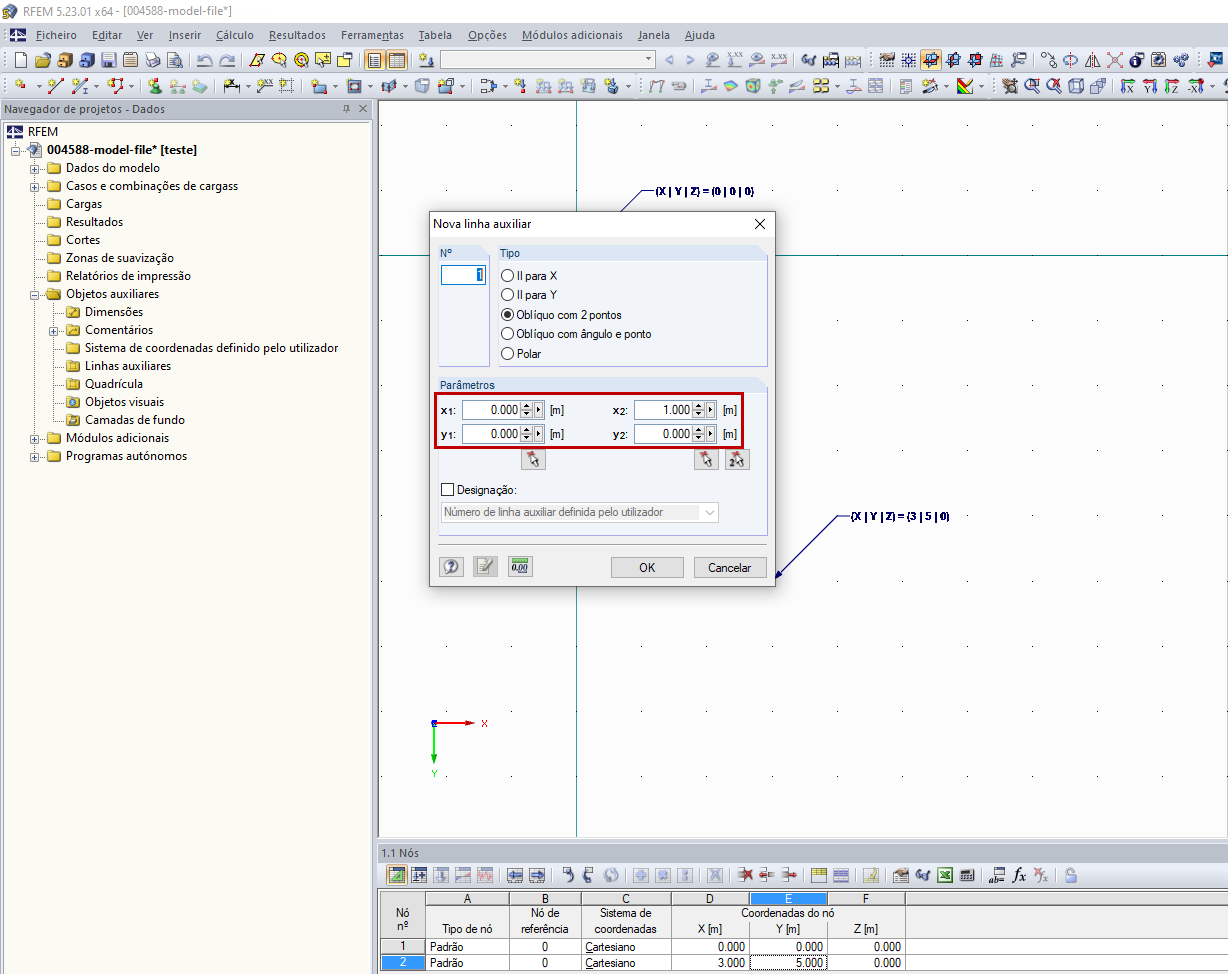The height and width of the screenshot is (974, 1228).
Task: Export table to Excel icon
Action: (x=944, y=875)
